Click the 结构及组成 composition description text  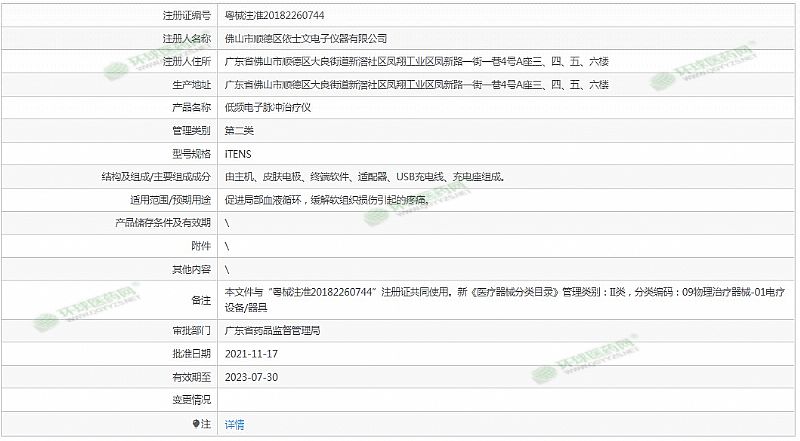364,177
